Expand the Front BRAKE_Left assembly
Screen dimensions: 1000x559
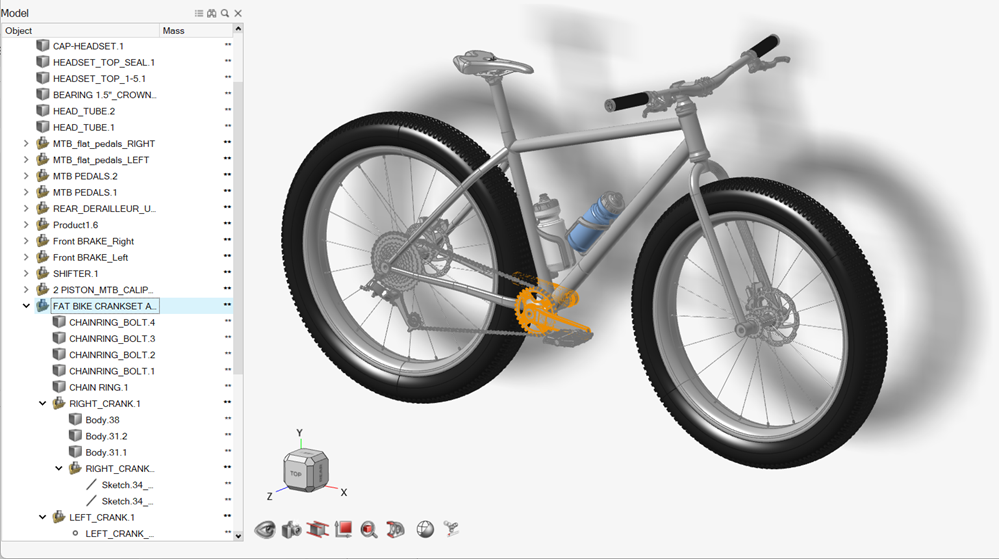[26, 257]
